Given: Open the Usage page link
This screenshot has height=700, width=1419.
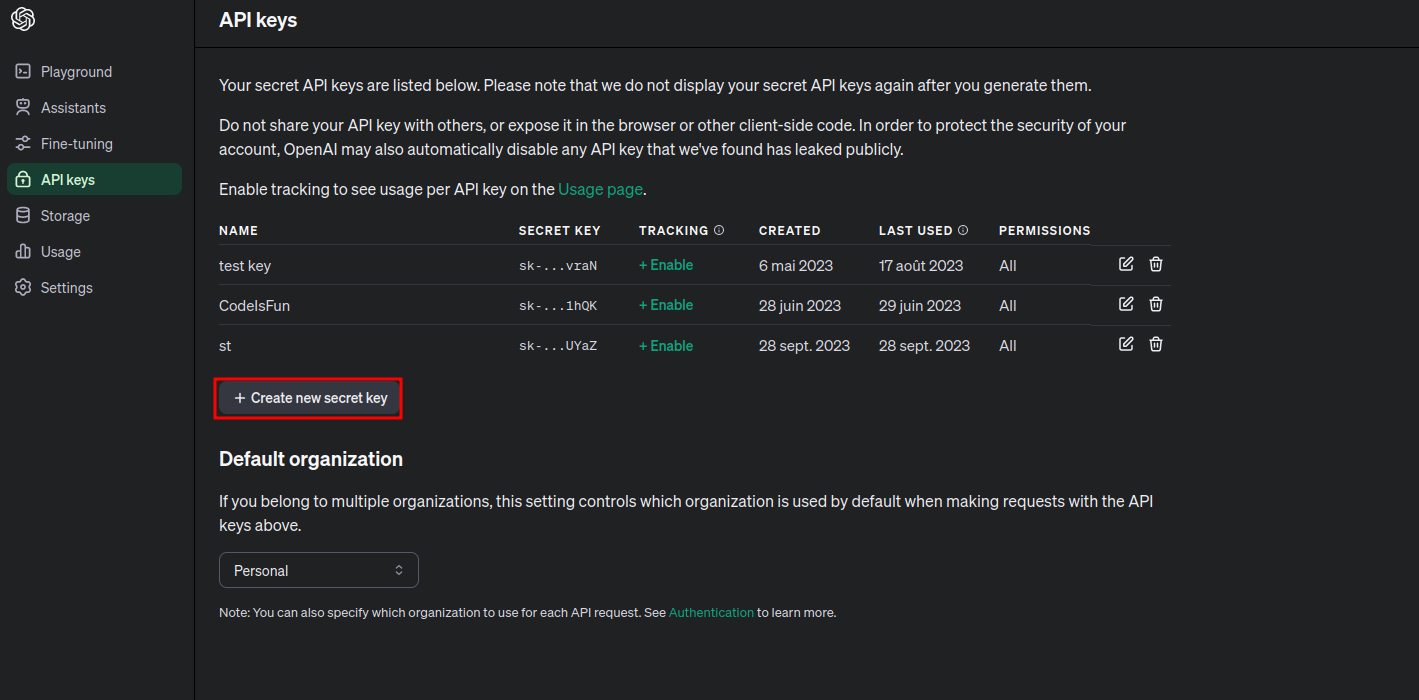Looking at the screenshot, I should tap(601, 189).
